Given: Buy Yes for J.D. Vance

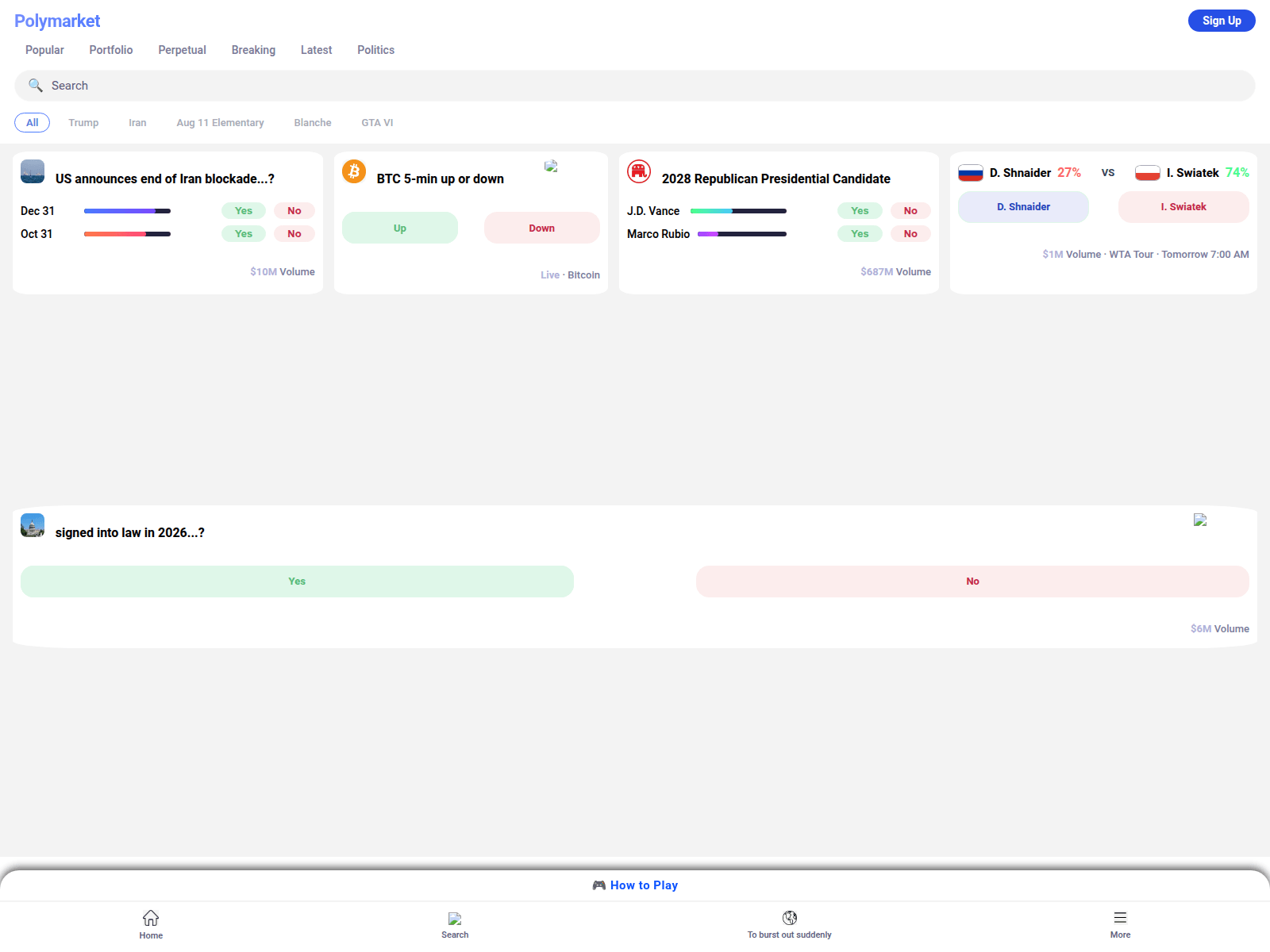Looking at the screenshot, I should coord(860,211).
